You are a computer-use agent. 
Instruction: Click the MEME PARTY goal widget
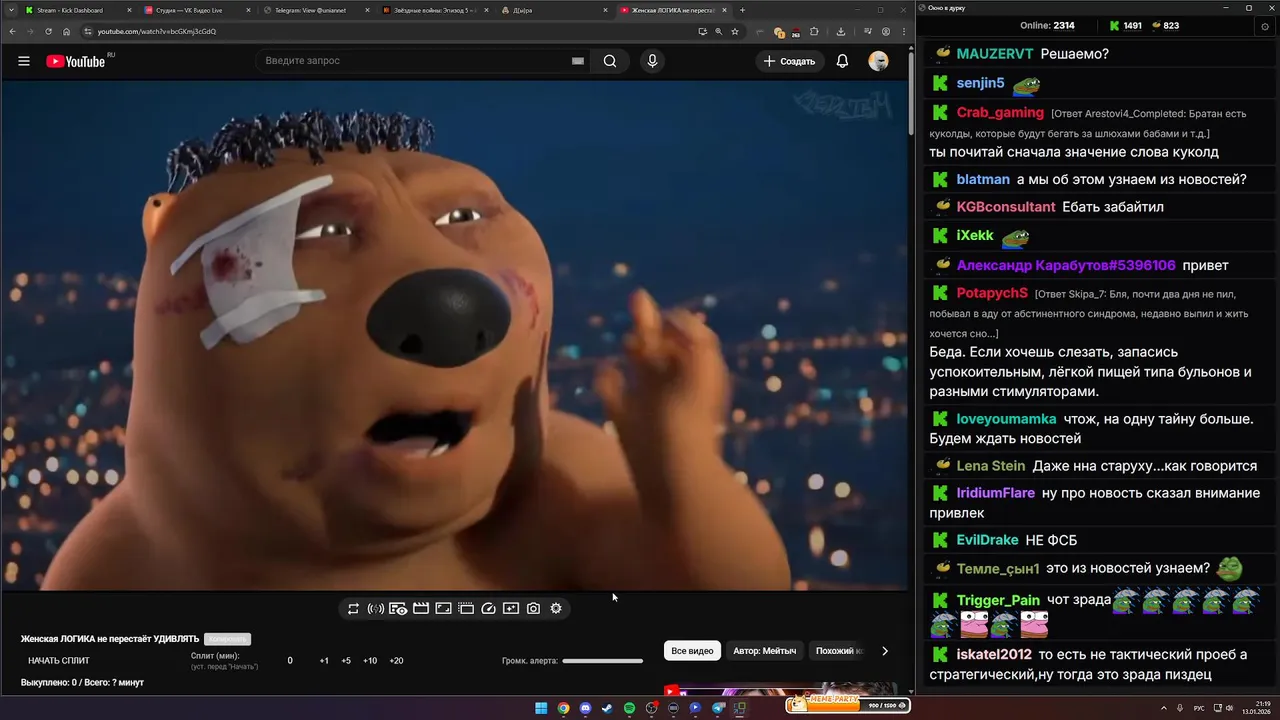pos(848,704)
